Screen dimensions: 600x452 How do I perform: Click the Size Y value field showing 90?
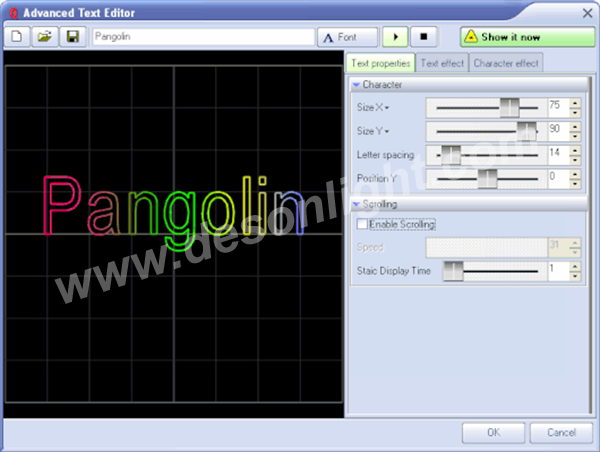[x=559, y=132]
